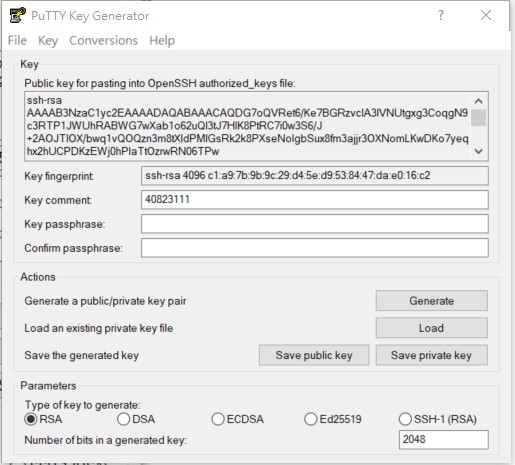This screenshot has width=515, height=465.
Task: Close the PuTTY Key Generator window
Action: pos(486,15)
